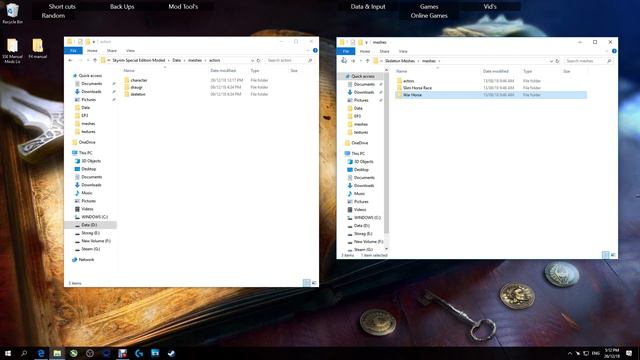Viewport: 640px width, 360px height.
Task: Sort by Name column in the actors window
Action: point(129,71)
